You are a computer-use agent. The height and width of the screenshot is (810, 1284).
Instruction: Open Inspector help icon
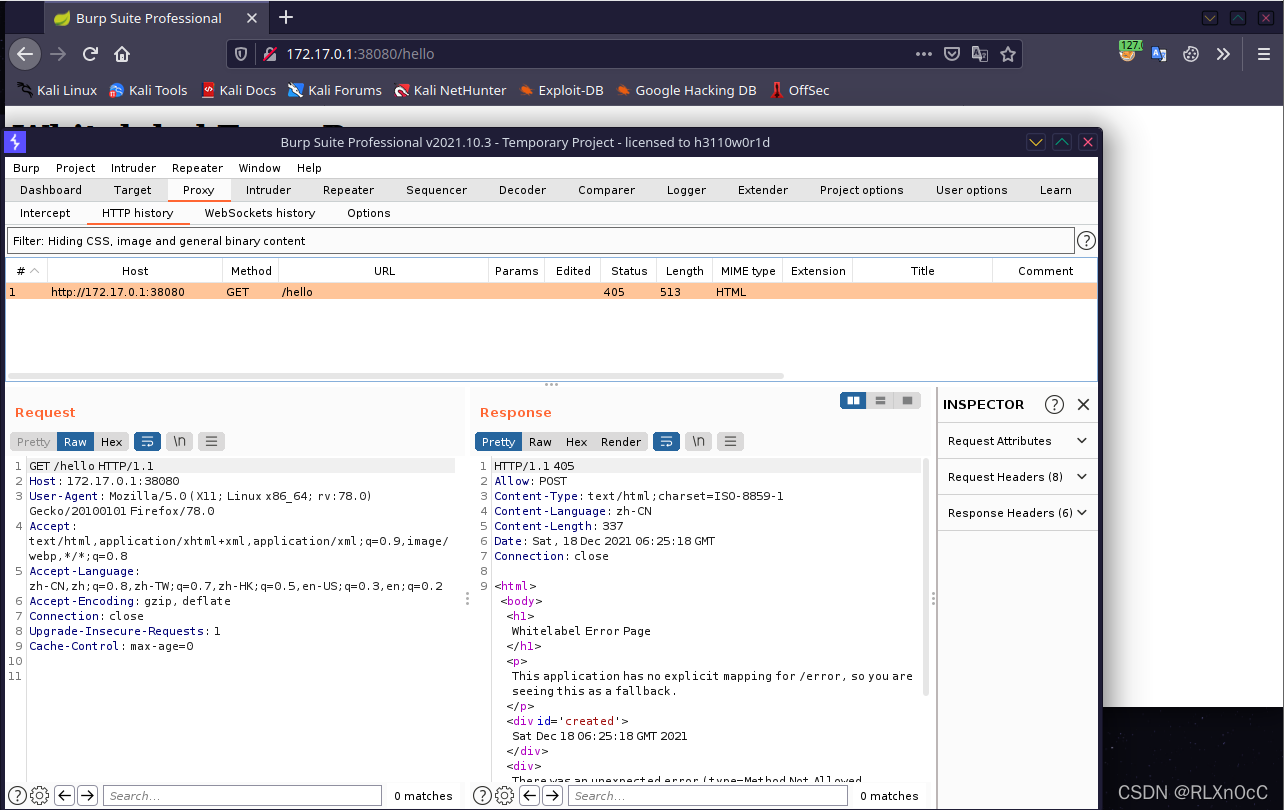1054,405
